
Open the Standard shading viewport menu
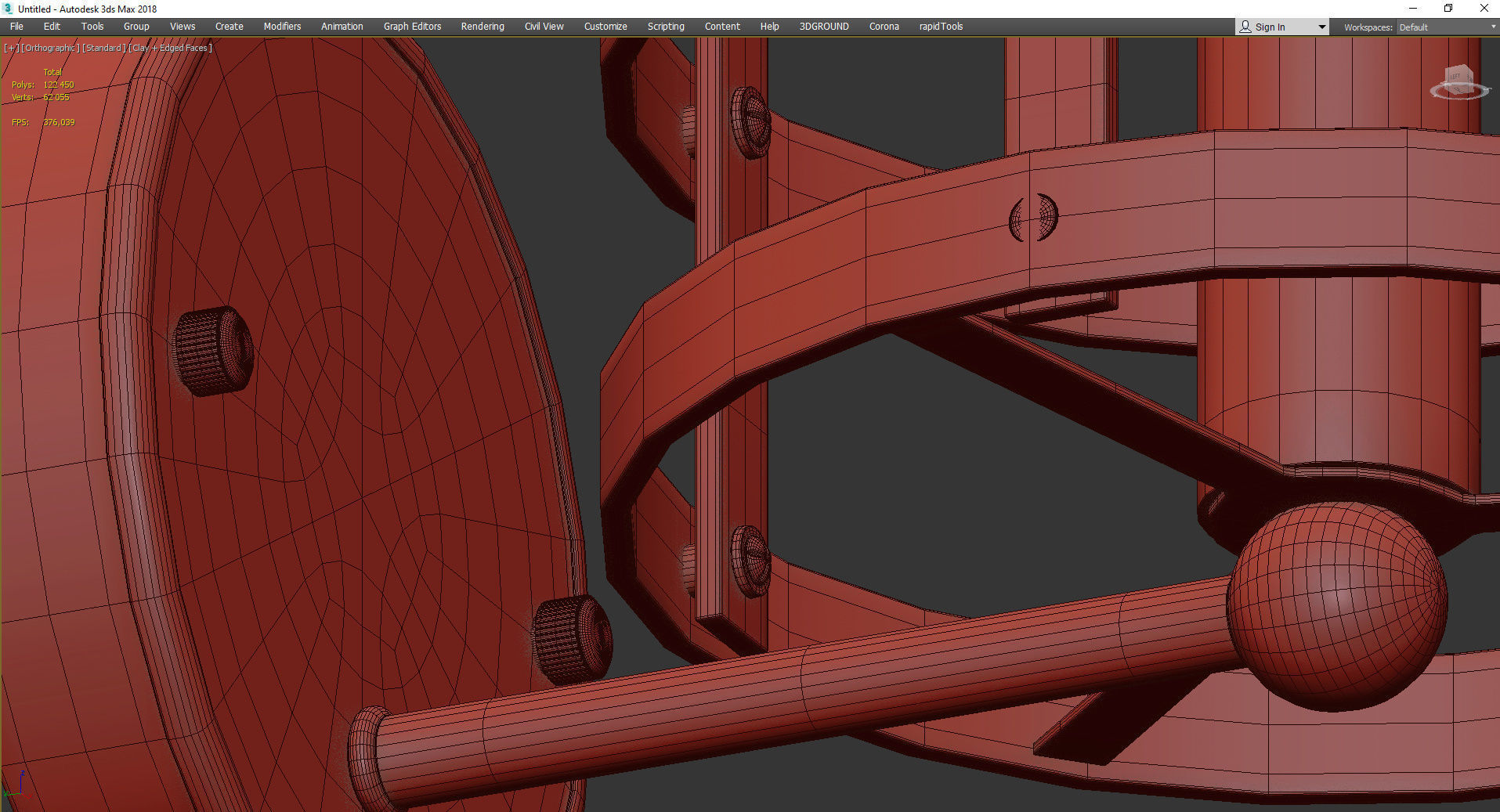[x=104, y=48]
